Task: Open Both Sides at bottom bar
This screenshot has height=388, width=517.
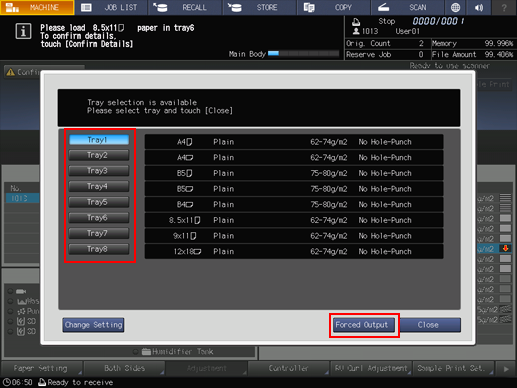Action: pos(124,368)
